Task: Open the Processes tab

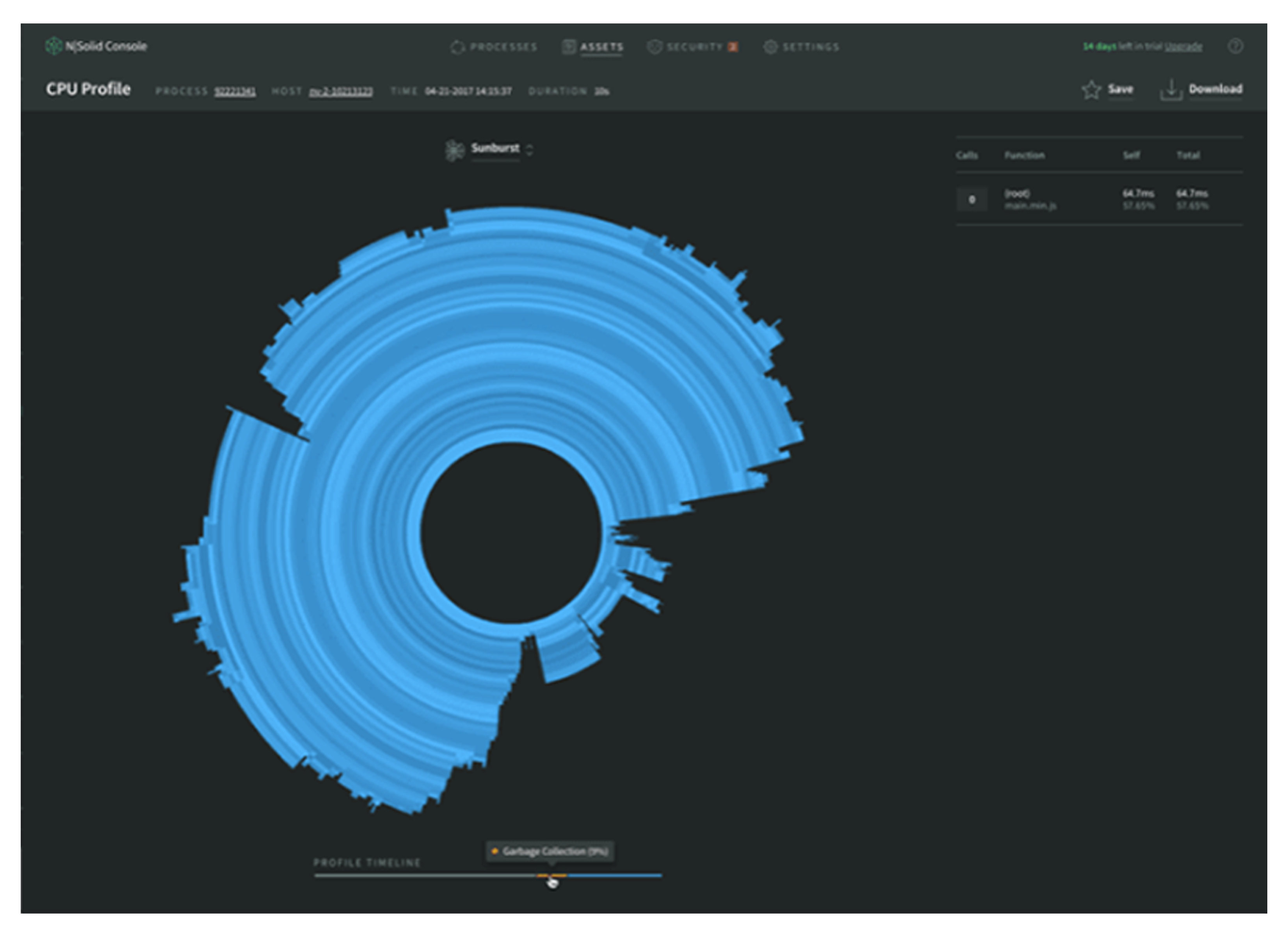Action: point(503,47)
